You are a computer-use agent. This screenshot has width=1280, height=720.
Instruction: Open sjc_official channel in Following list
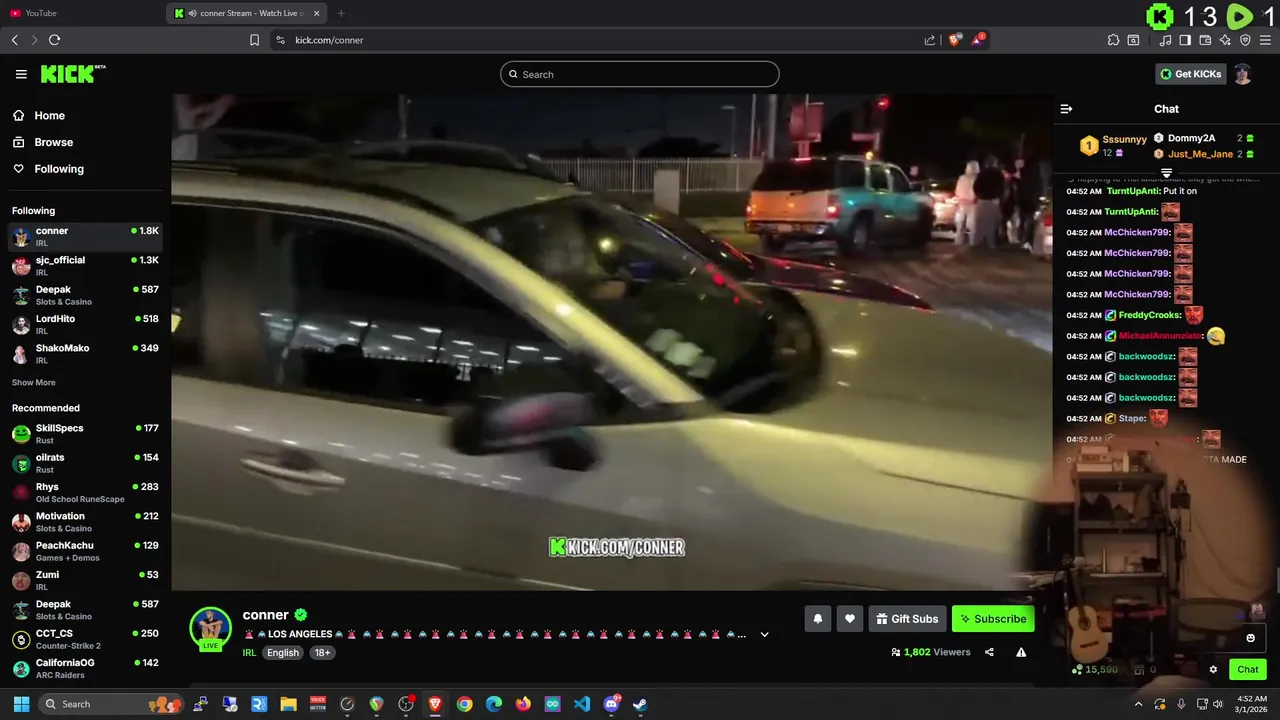[85, 265]
